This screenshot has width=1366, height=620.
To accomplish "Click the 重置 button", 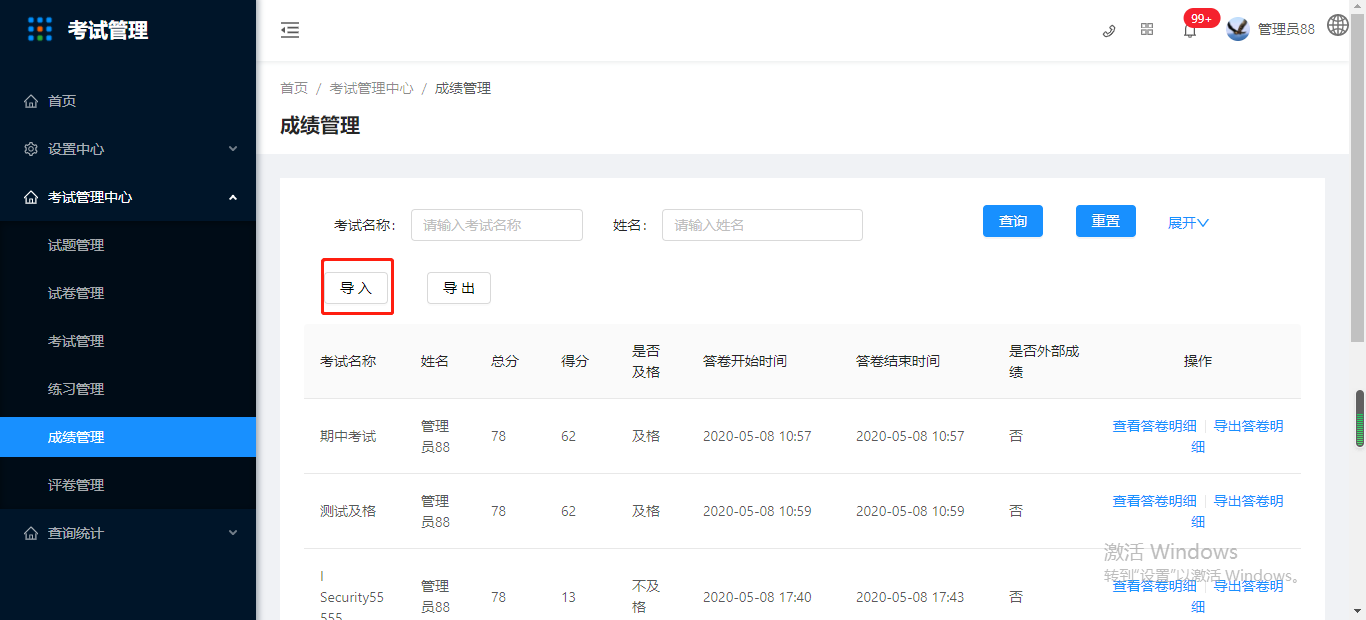I will tap(1106, 221).
